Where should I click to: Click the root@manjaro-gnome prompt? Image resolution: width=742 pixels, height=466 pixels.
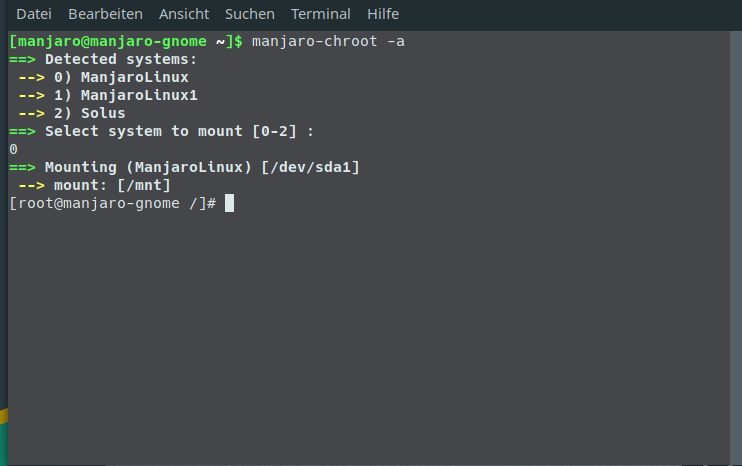coord(112,203)
